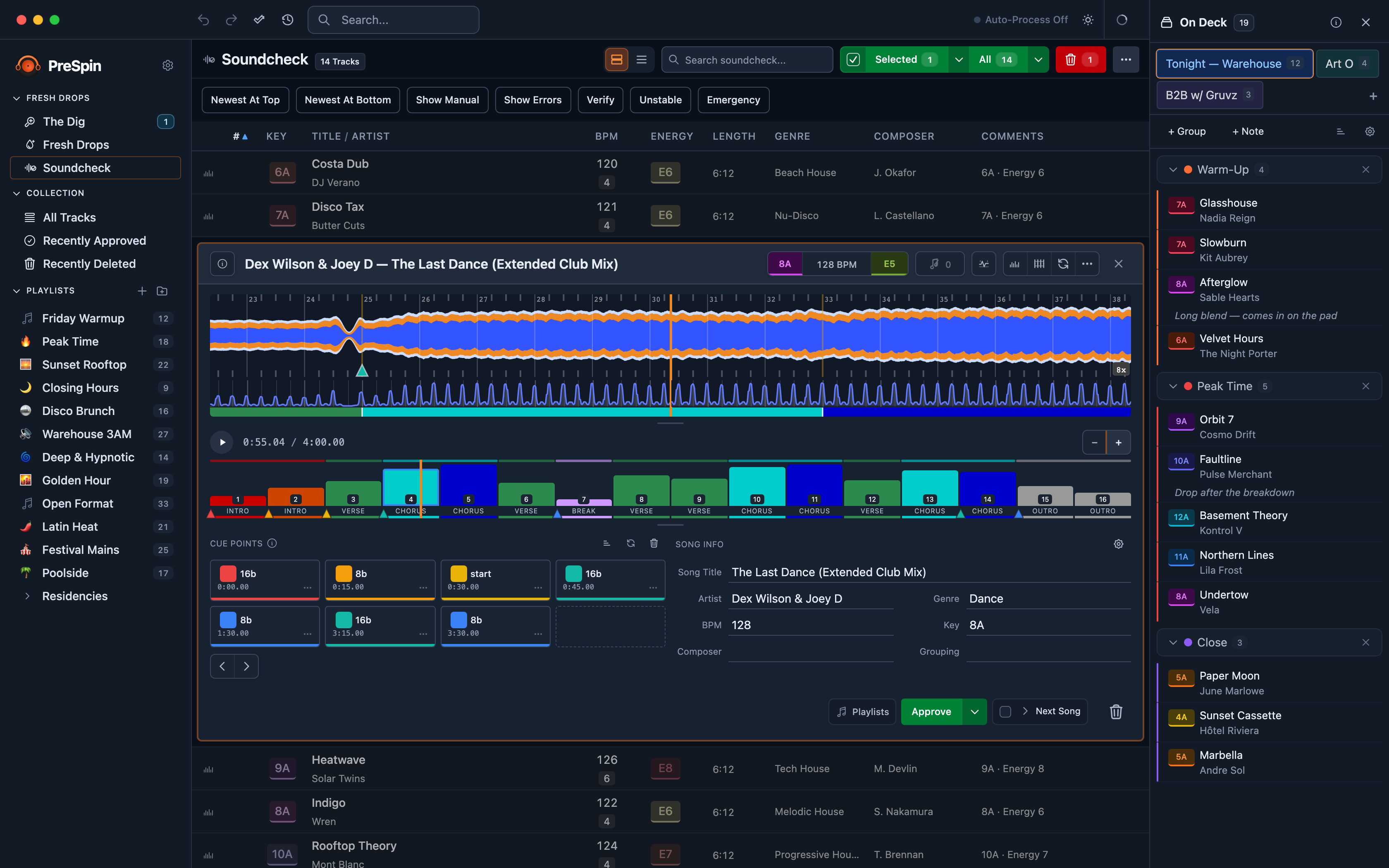Image resolution: width=1389 pixels, height=868 pixels.
Task: Open Song Info settings gear
Action: coord(1119,544)
